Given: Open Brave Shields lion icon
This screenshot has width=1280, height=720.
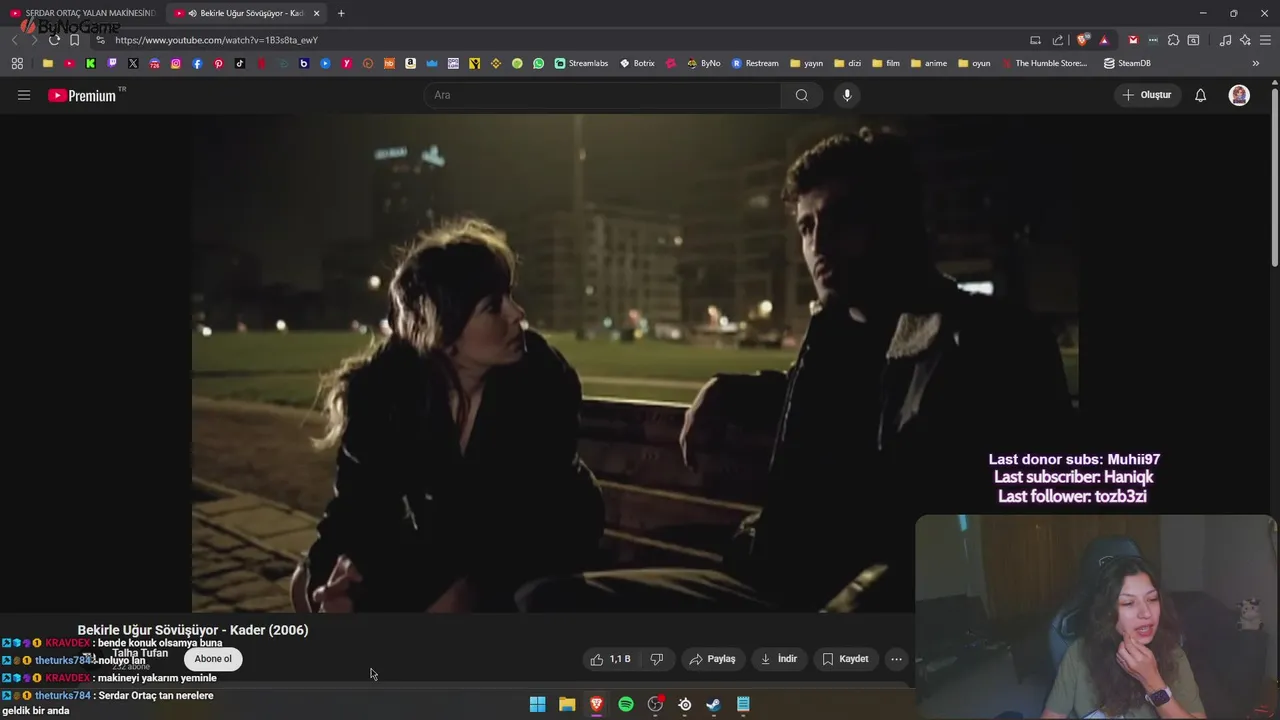Looking at the screenshot, I should pos(1083,40).
